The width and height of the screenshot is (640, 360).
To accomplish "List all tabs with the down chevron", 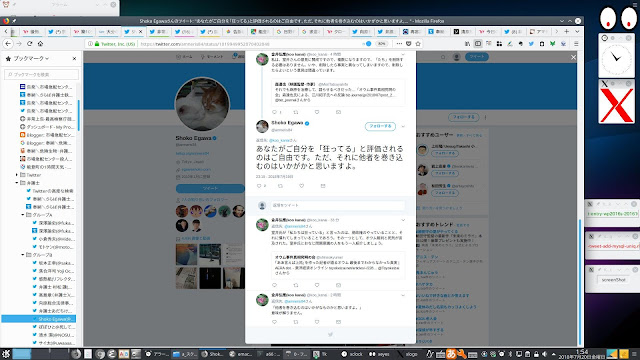I will click(x=577, y=31).
